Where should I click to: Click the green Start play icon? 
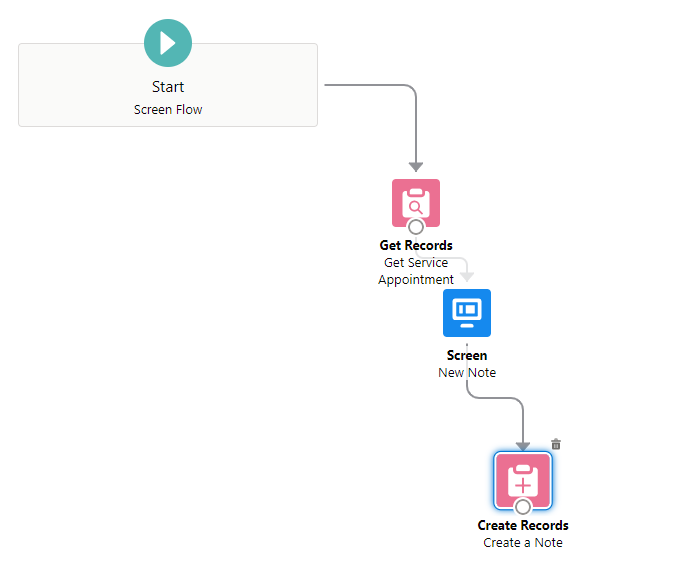tap(168, 43)
